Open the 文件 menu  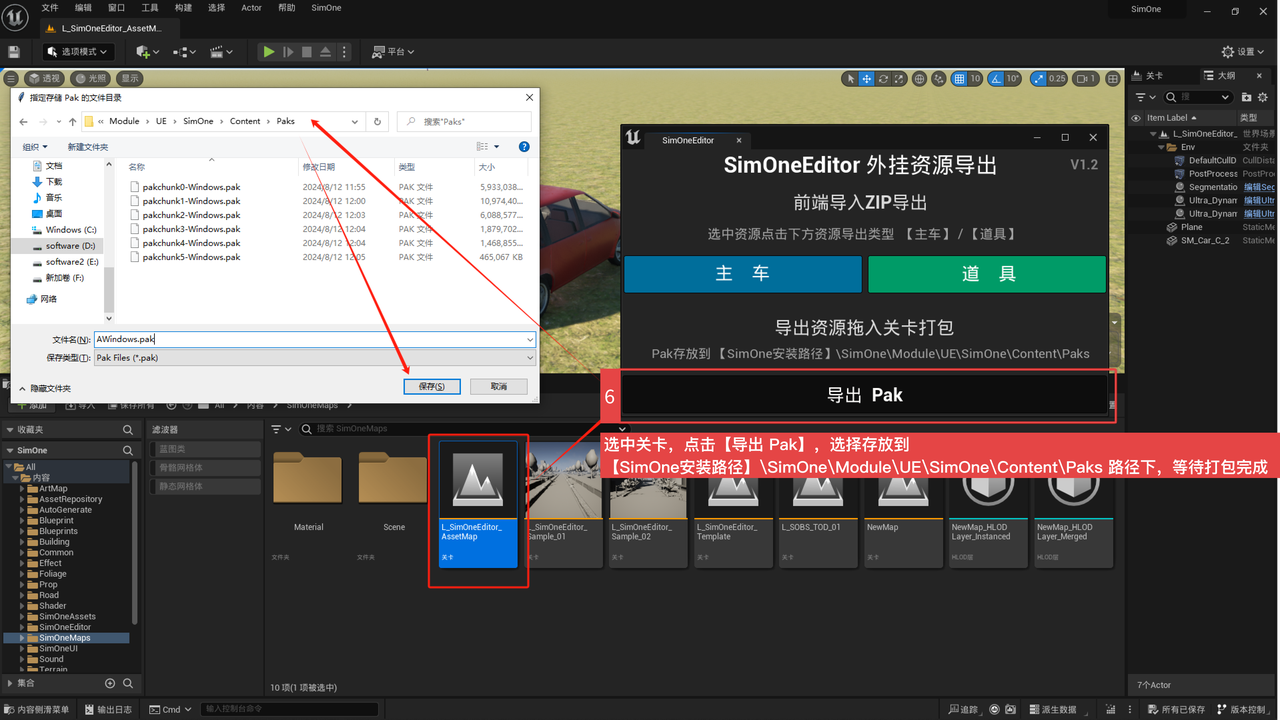click(x=50, y=8)
